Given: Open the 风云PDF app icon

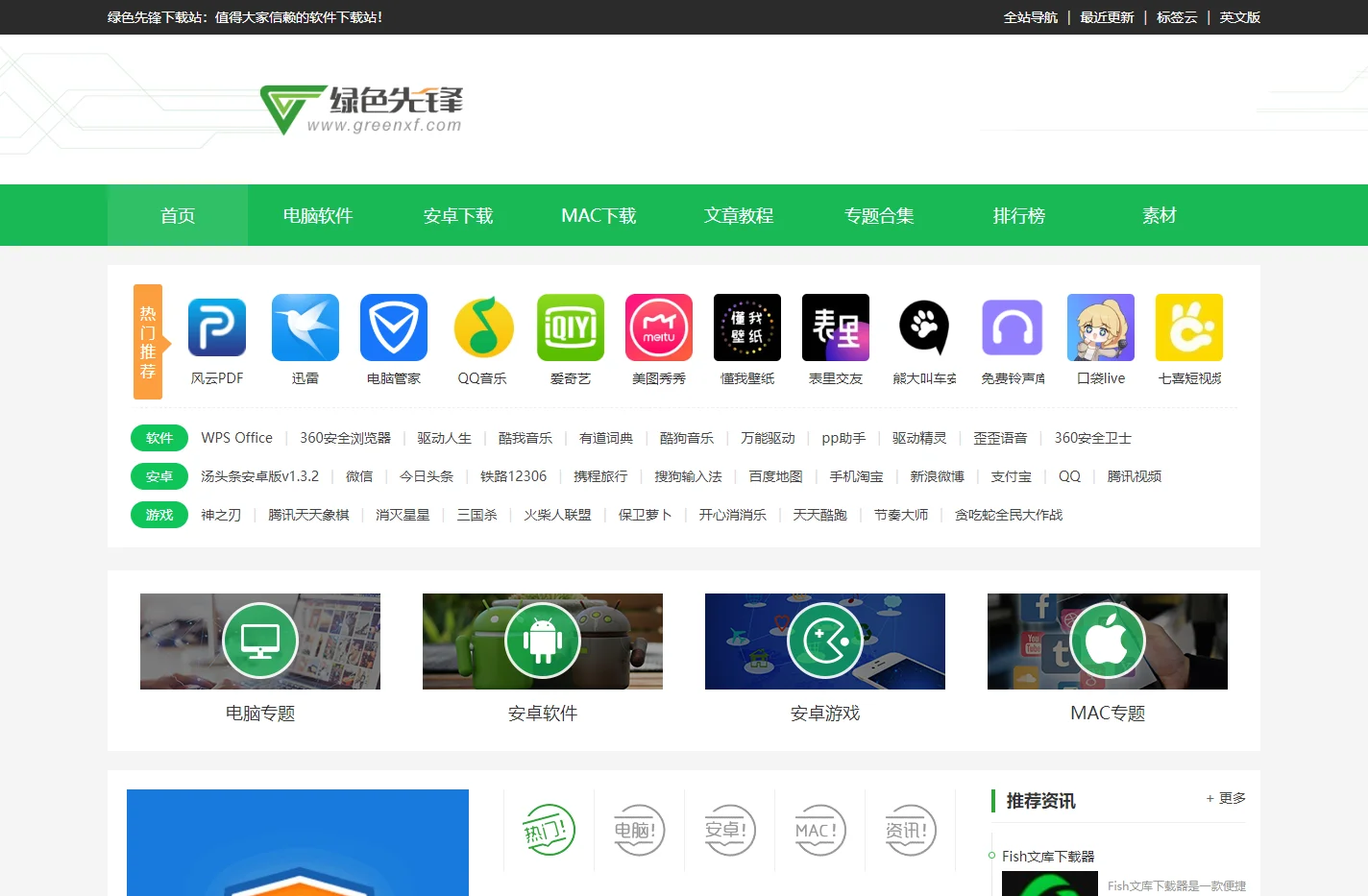Looking at the screenshot, I should [x=217, y=327].
